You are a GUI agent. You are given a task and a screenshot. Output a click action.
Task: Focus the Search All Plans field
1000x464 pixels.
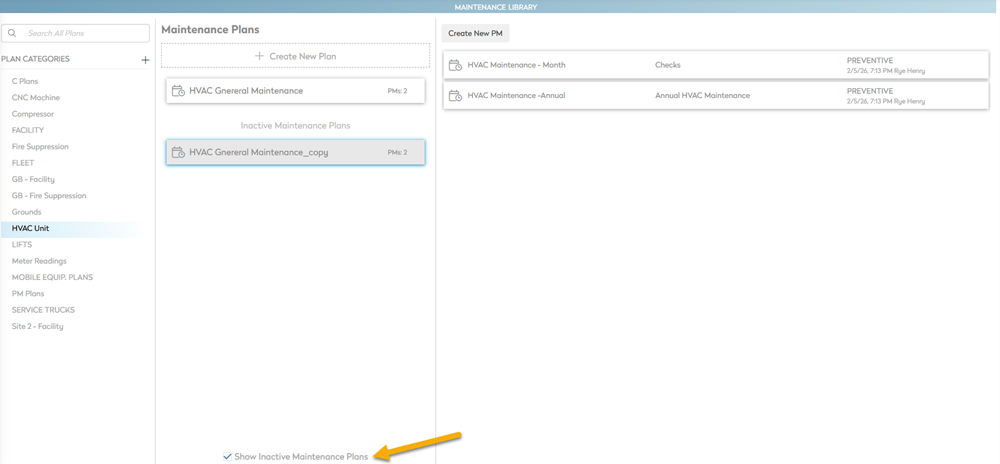pos(85,33)
